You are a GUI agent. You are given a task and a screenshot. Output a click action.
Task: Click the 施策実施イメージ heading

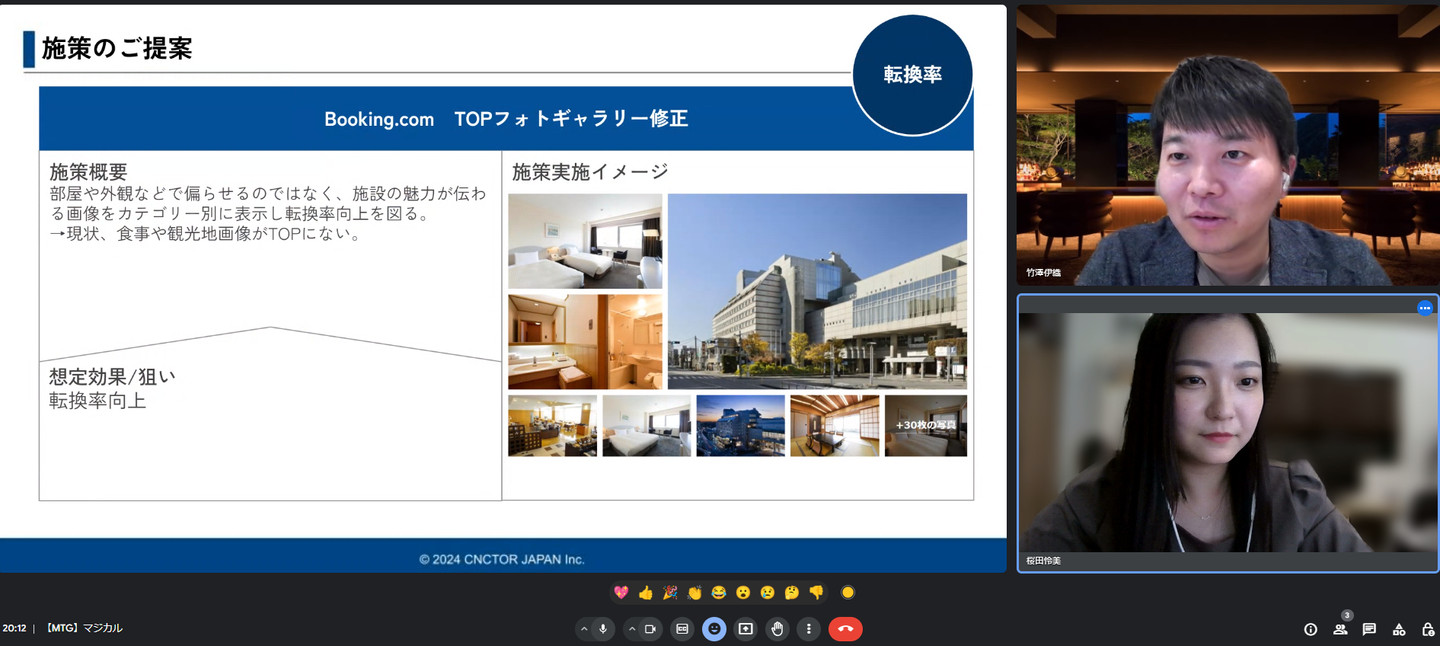click(x=590, y=172)
